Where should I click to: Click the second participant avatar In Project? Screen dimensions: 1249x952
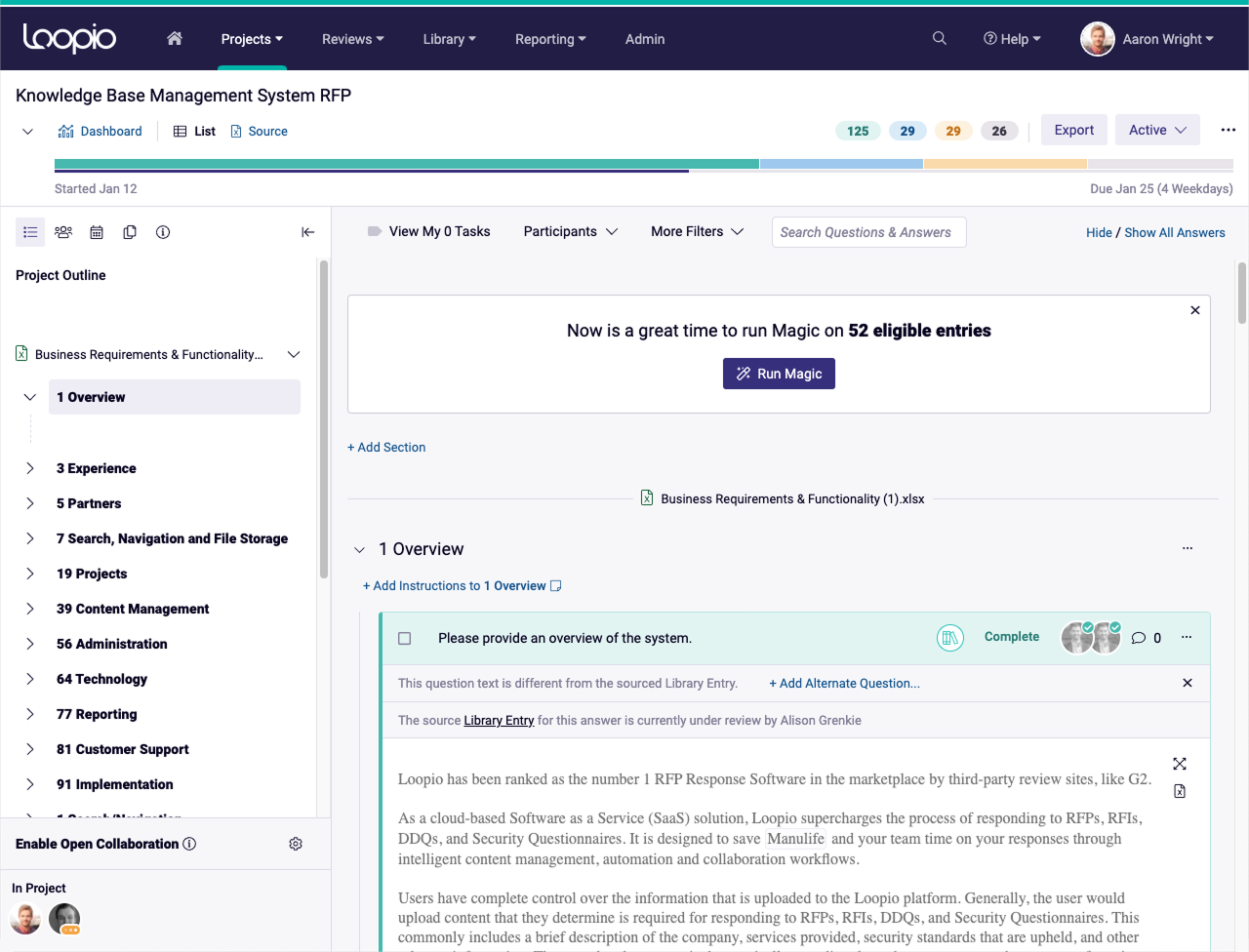[64, 918]
